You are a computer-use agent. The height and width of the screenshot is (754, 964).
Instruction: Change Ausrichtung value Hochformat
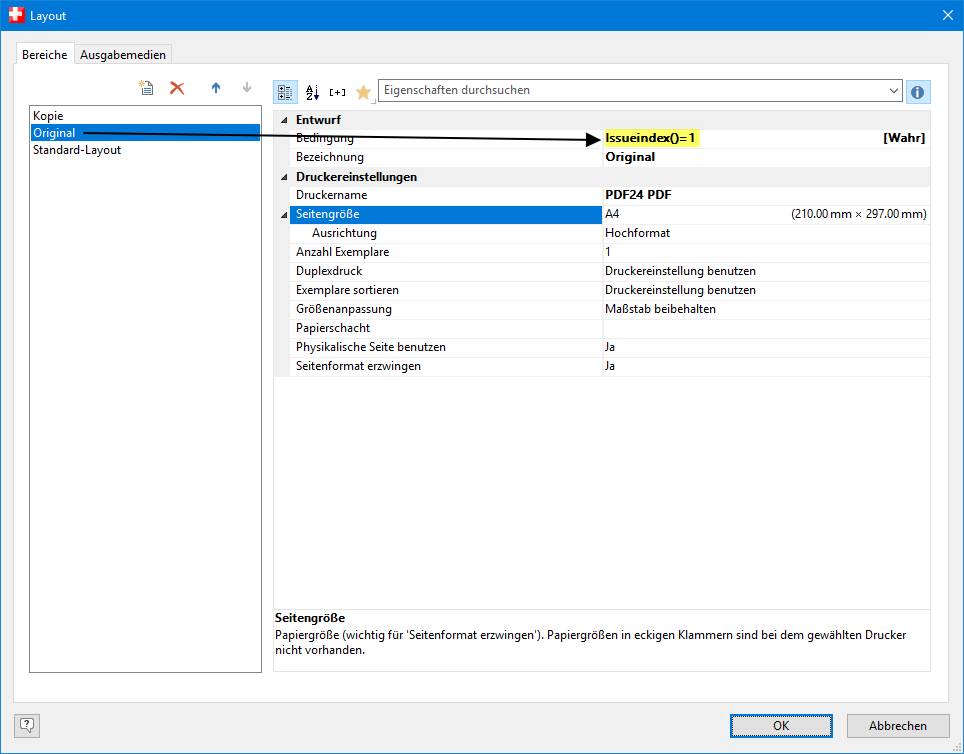766,233
